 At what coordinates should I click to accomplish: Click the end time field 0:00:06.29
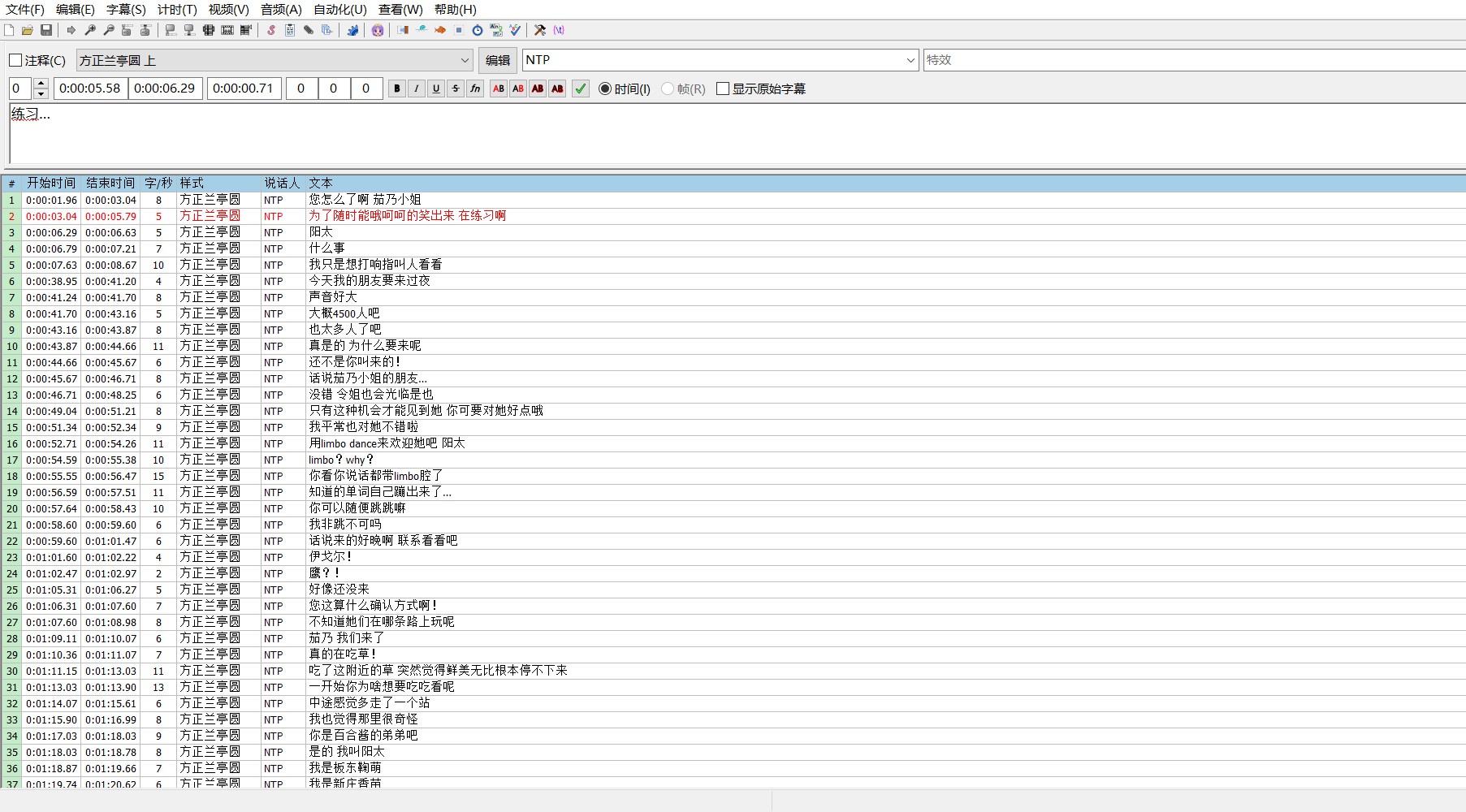[x=165, y=89]
